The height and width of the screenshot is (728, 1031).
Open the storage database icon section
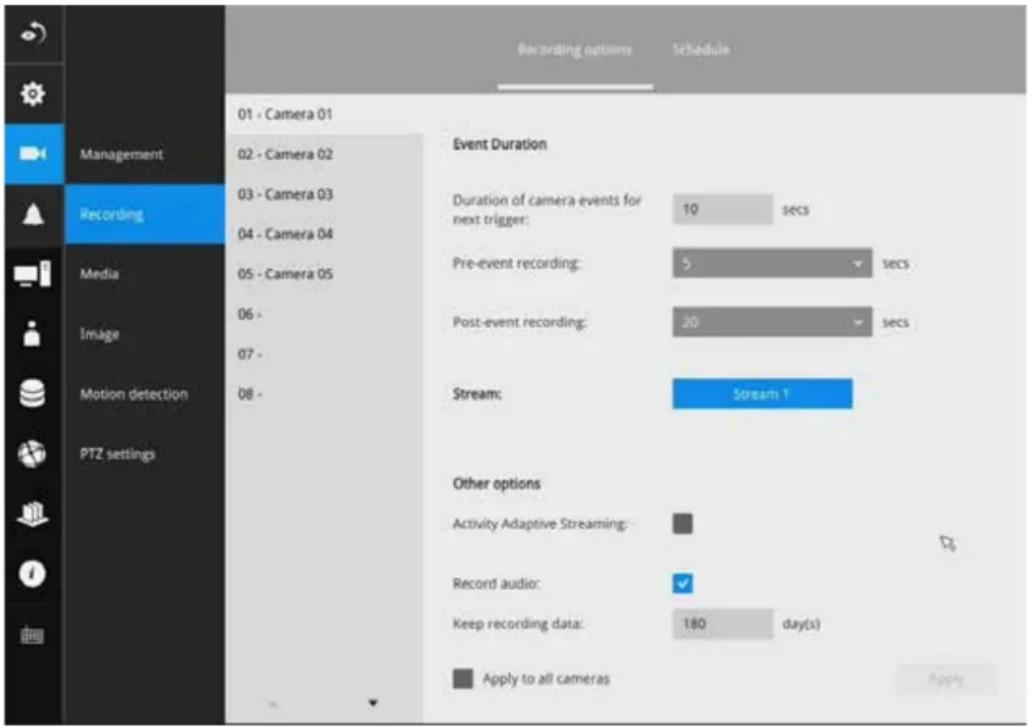32,393
